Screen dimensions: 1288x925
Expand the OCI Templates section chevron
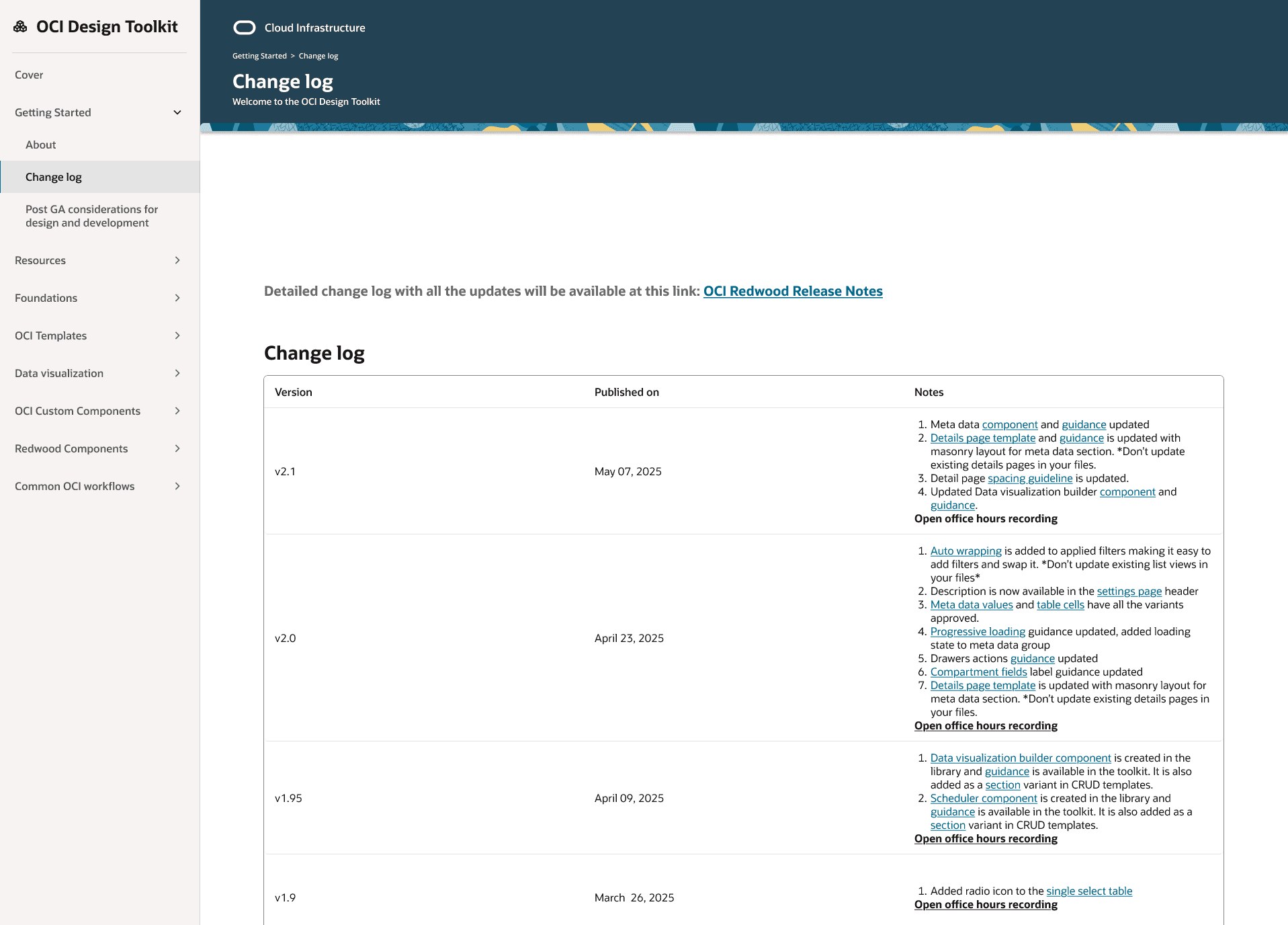coord(177,335)
